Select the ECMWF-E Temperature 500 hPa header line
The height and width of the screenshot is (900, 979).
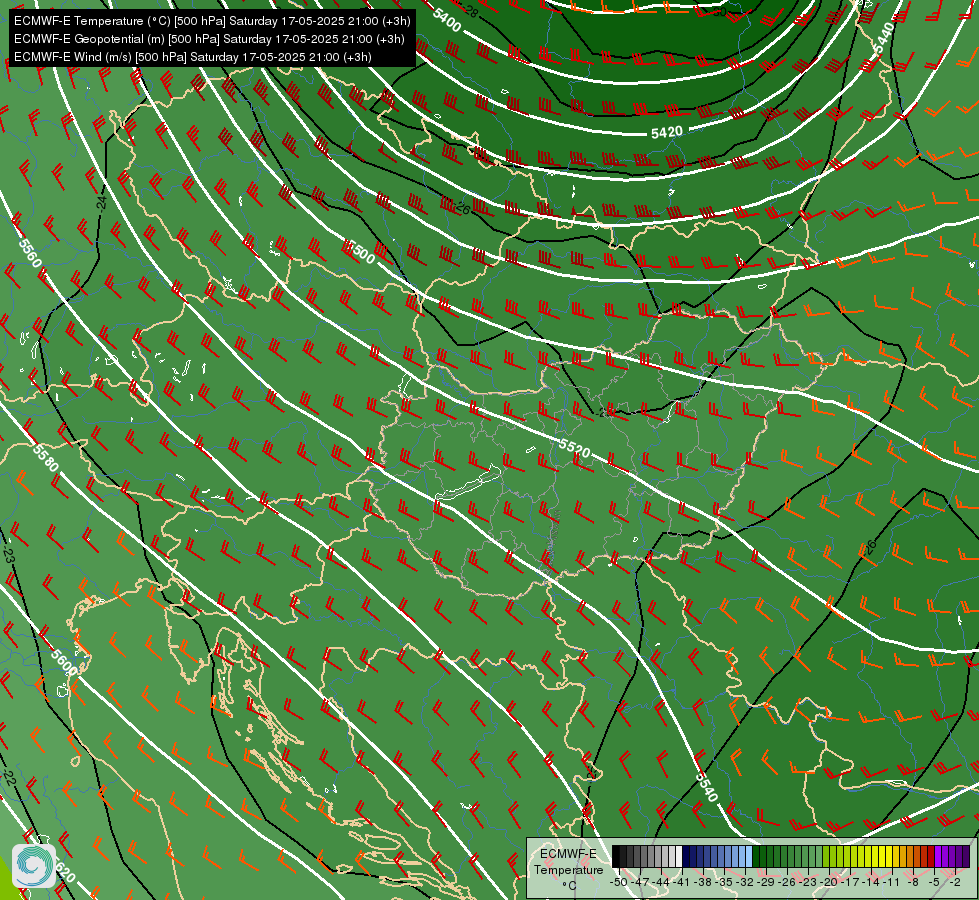coord(212,21)
